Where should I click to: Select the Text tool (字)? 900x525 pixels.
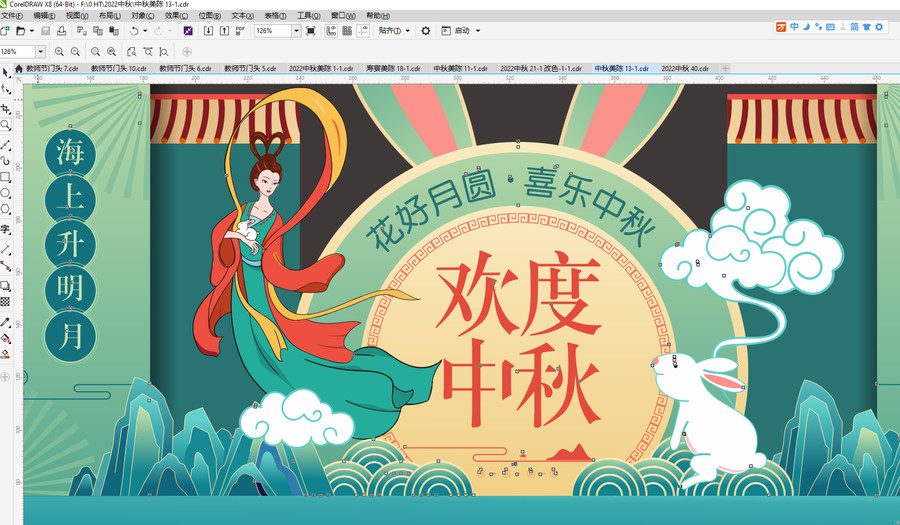tap(5, 230)
